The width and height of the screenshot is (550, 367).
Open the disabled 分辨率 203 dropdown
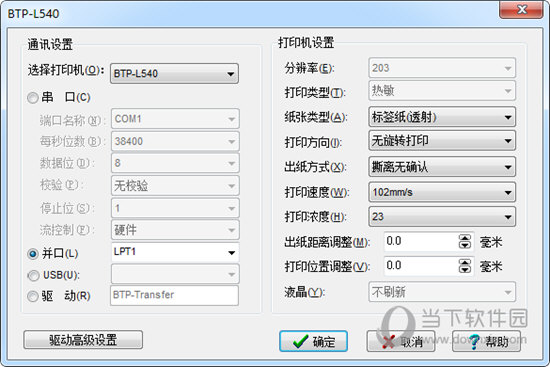[x=442, y=68]
